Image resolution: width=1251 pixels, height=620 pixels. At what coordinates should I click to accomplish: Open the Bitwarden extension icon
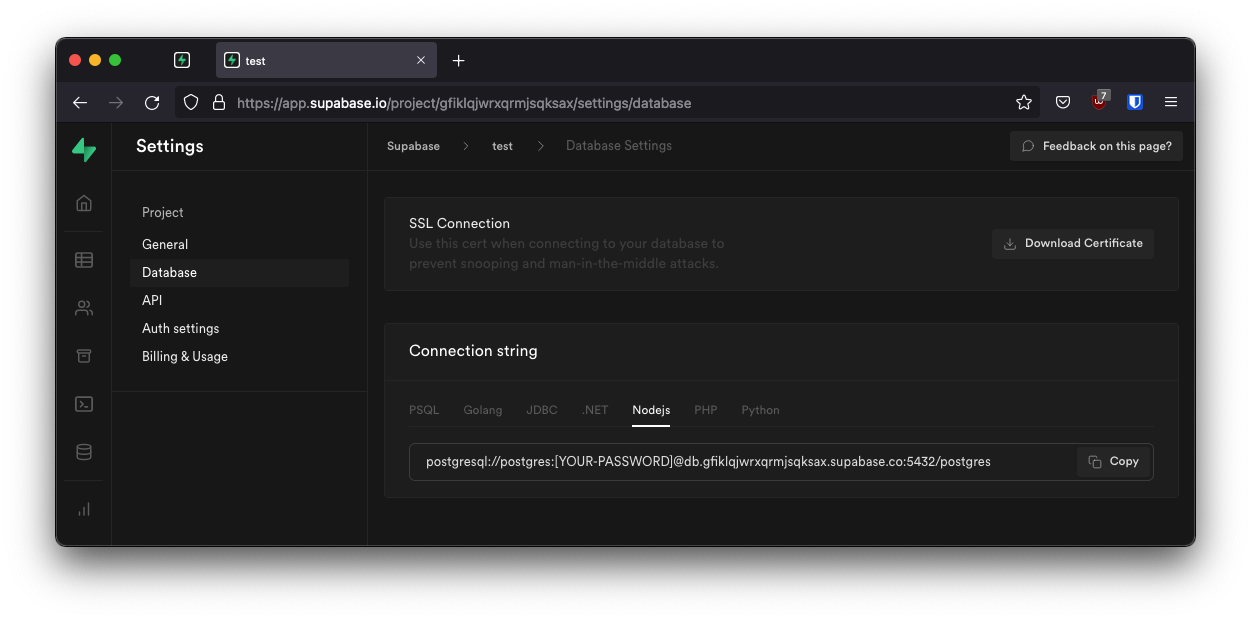[1135, 103]
